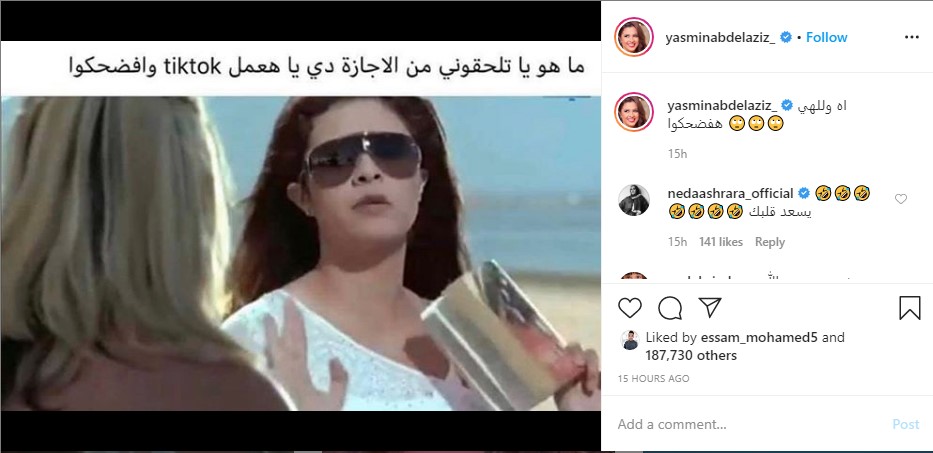Like nedaashrara_official's comment heart

click(901, 199)
